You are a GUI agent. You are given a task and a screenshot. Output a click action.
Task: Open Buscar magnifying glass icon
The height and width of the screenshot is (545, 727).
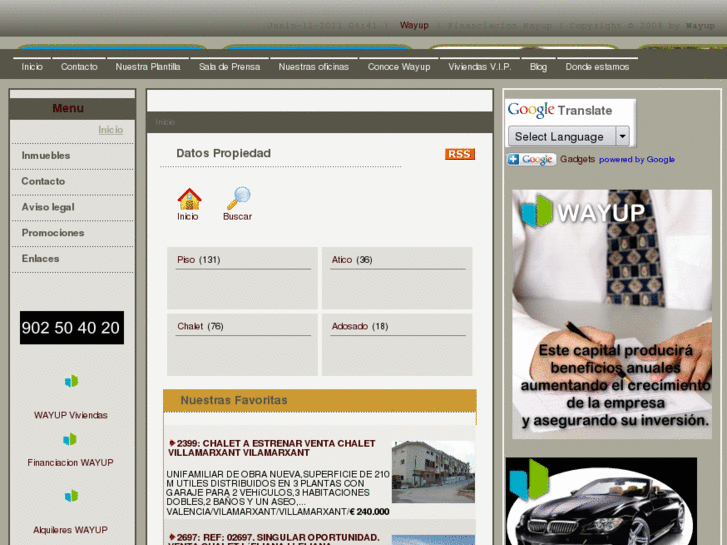(239, 199)
